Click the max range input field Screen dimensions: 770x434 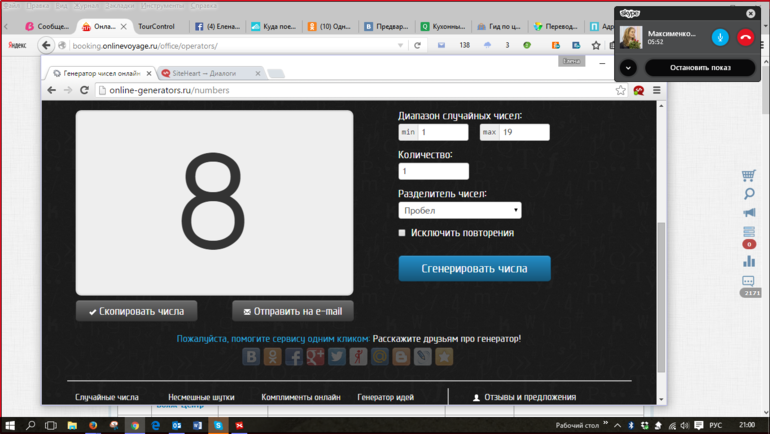[x=523, y=132]
